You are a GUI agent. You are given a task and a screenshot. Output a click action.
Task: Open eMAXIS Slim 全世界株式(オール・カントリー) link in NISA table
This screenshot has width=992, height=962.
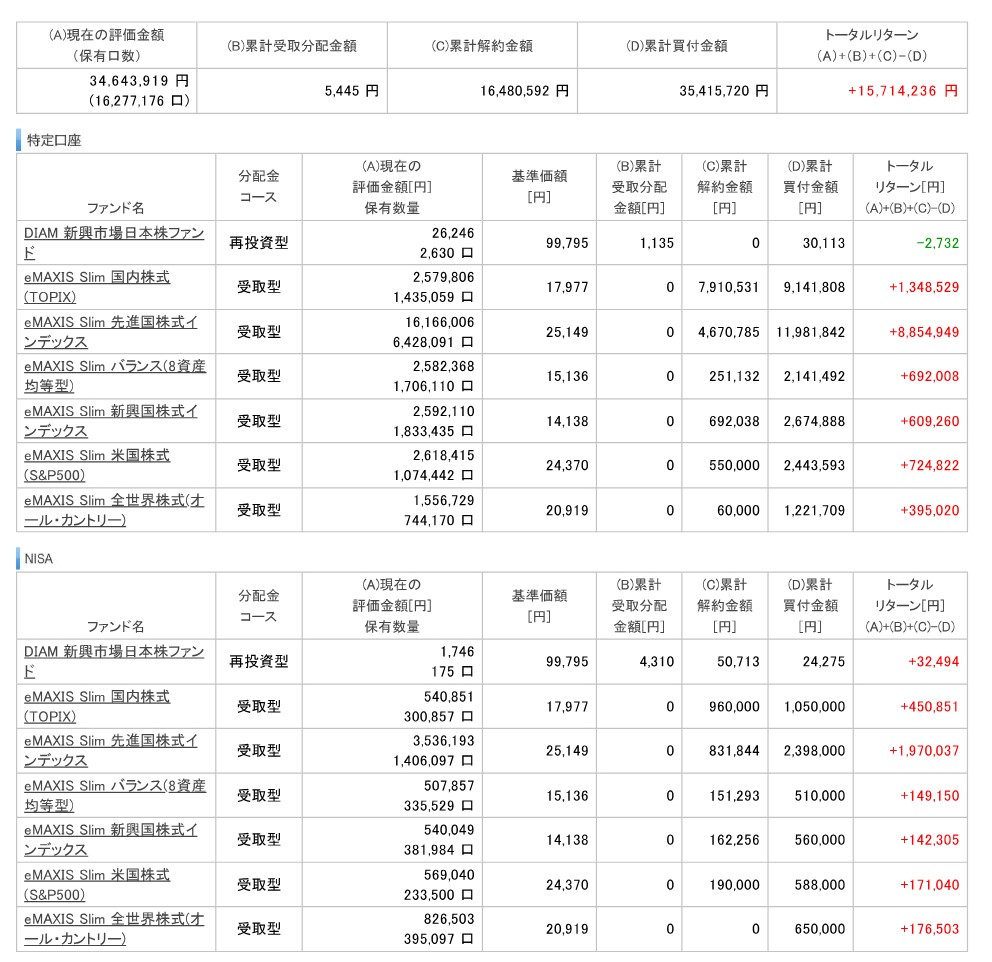click(x=114, y=929)
